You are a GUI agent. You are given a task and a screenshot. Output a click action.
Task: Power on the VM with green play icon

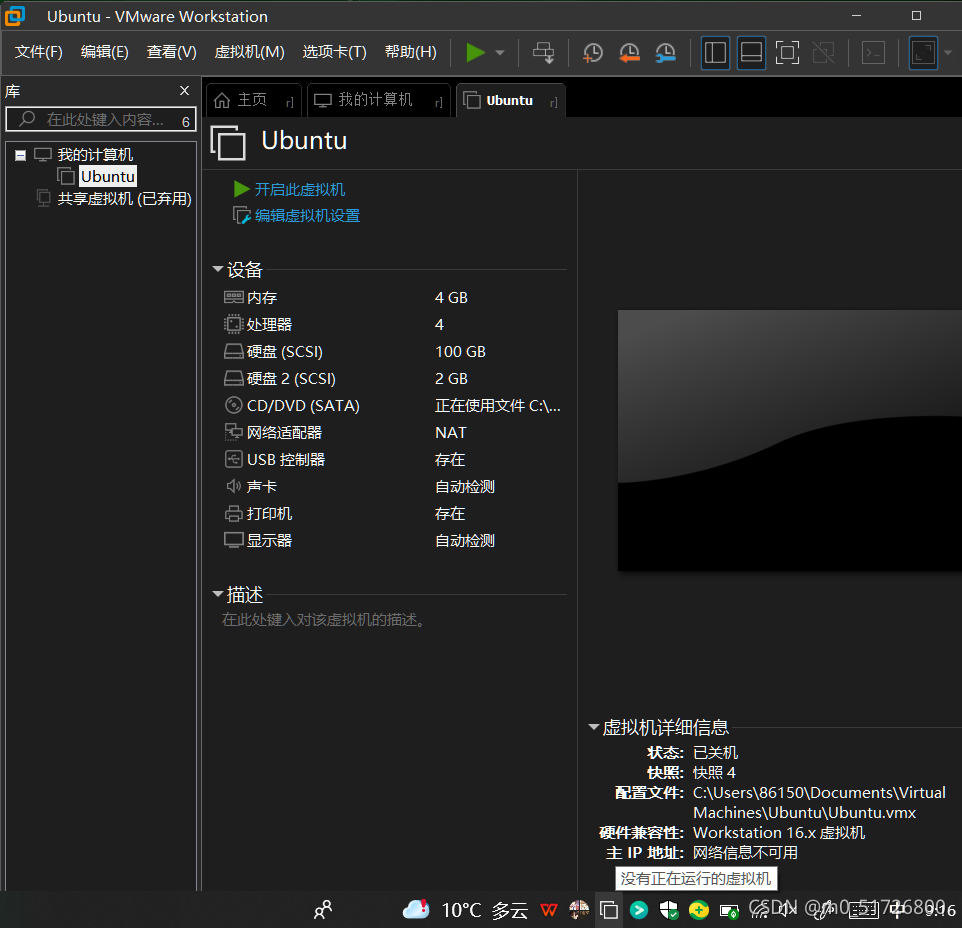tap(475, 53)
